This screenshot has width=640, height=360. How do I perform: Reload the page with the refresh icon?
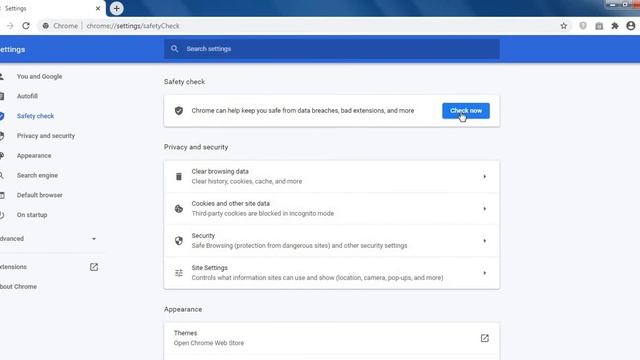[x=26, y=26]
